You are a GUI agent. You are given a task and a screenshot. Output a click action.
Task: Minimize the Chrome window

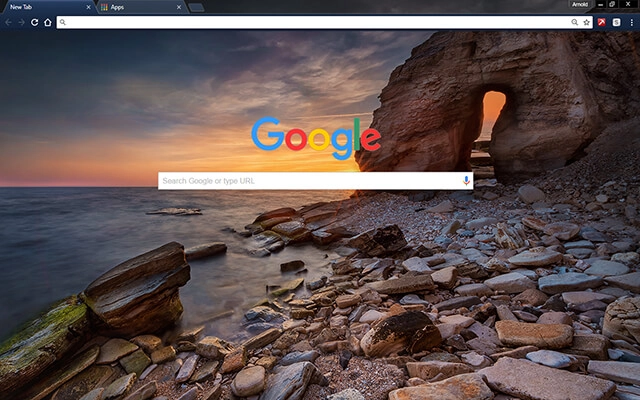coord(600,4)
